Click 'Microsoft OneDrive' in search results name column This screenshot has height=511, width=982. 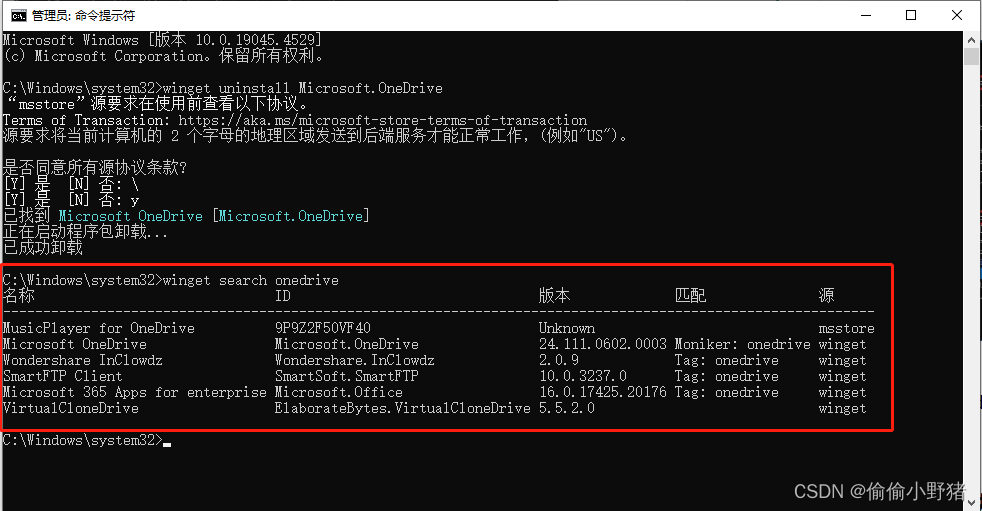(75, 344)
